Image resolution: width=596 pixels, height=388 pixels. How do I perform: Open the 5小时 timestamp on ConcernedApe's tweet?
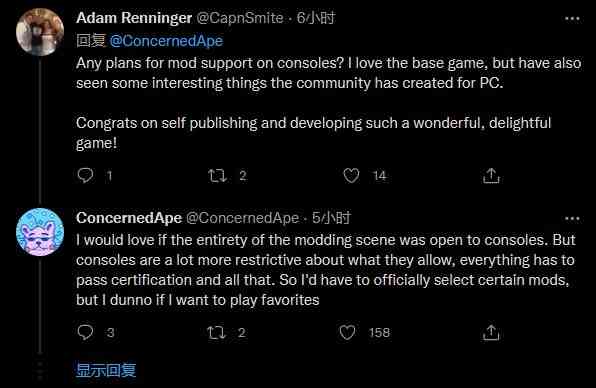(x=331, y=218)
